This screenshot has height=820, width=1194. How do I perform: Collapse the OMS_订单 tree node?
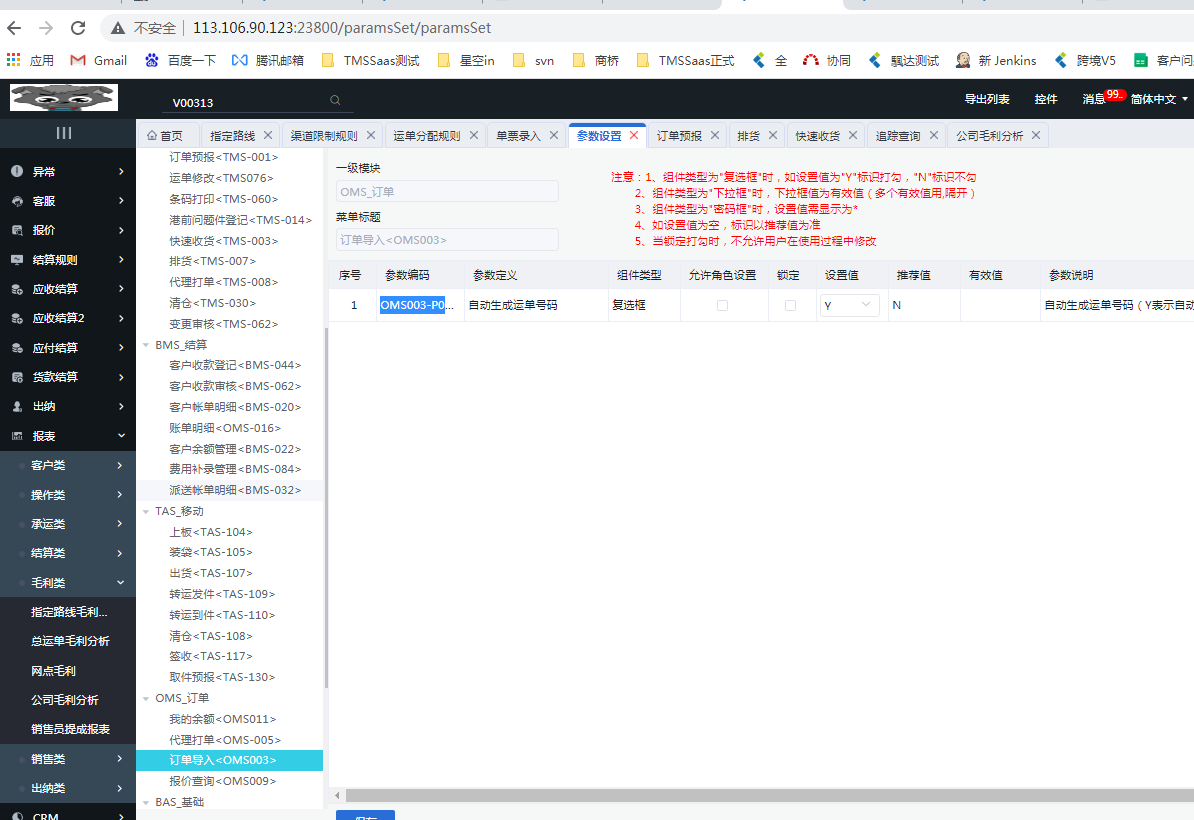click(146, 698)
